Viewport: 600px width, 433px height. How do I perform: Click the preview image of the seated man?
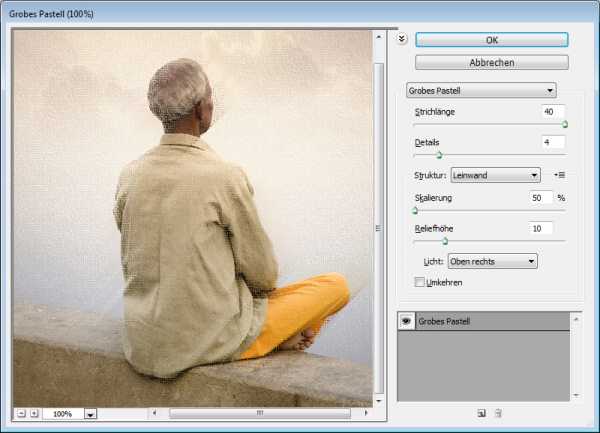point(193,218)
